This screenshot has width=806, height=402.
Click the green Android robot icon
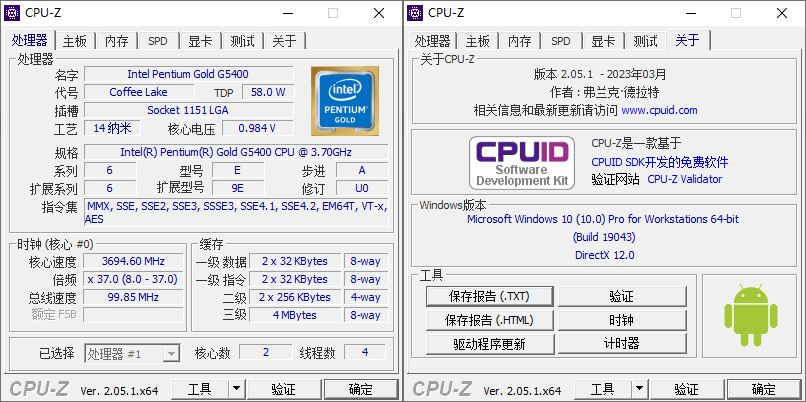click(749, 312)
